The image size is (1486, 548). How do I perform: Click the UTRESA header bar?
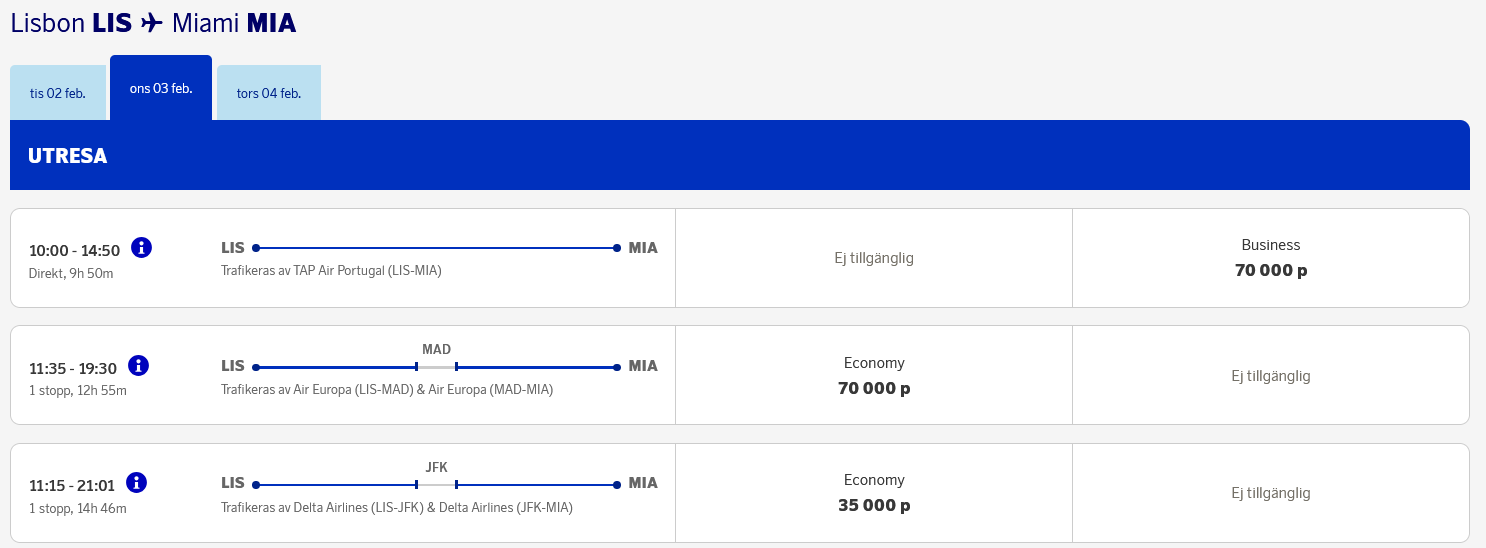[739, 156]
